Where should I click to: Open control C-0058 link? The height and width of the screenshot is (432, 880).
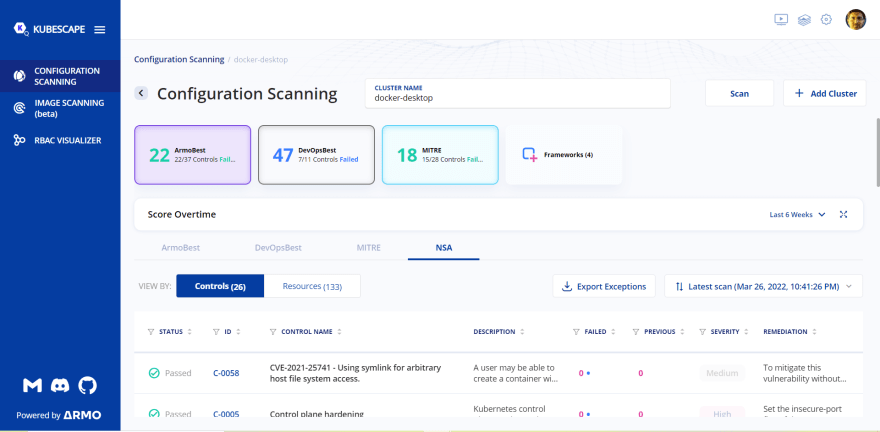click(226, 373)
